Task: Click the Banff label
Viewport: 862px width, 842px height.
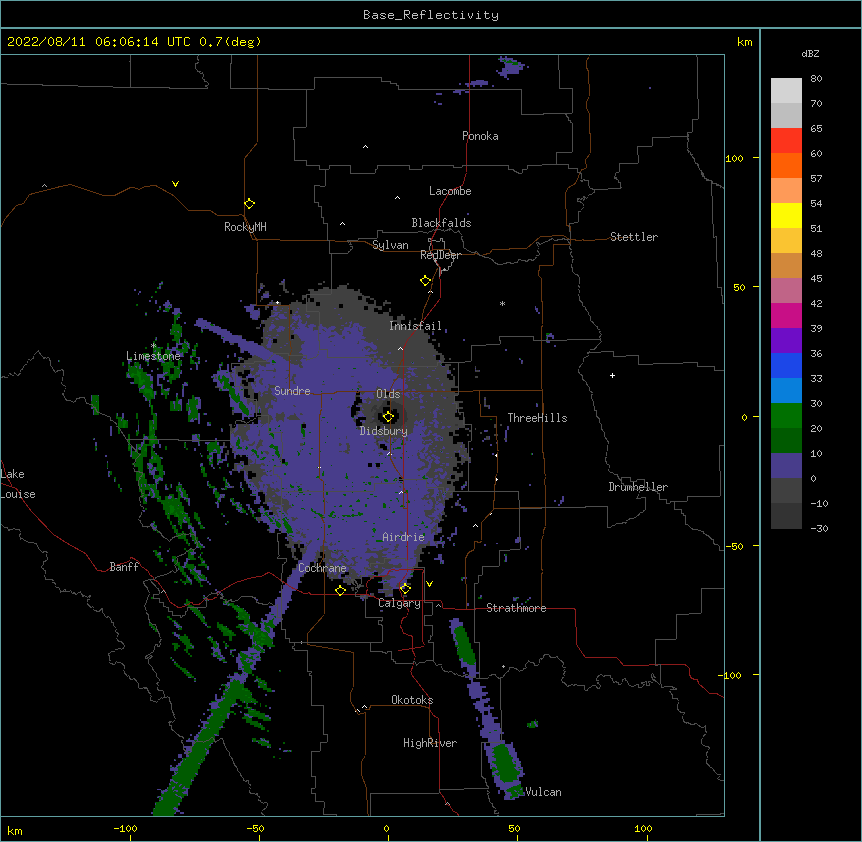Action: [124, 567]
